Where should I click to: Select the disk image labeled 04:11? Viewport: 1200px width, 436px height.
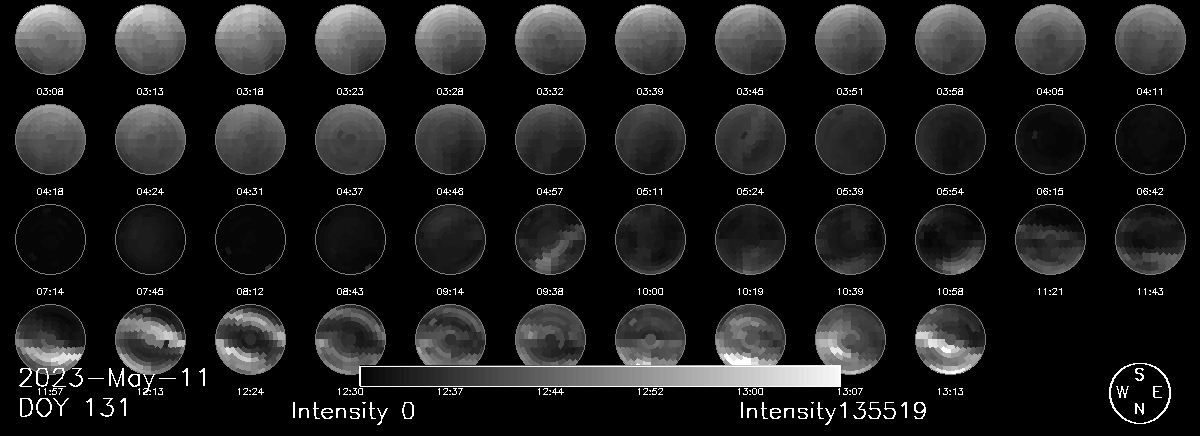click(1150, 40)
